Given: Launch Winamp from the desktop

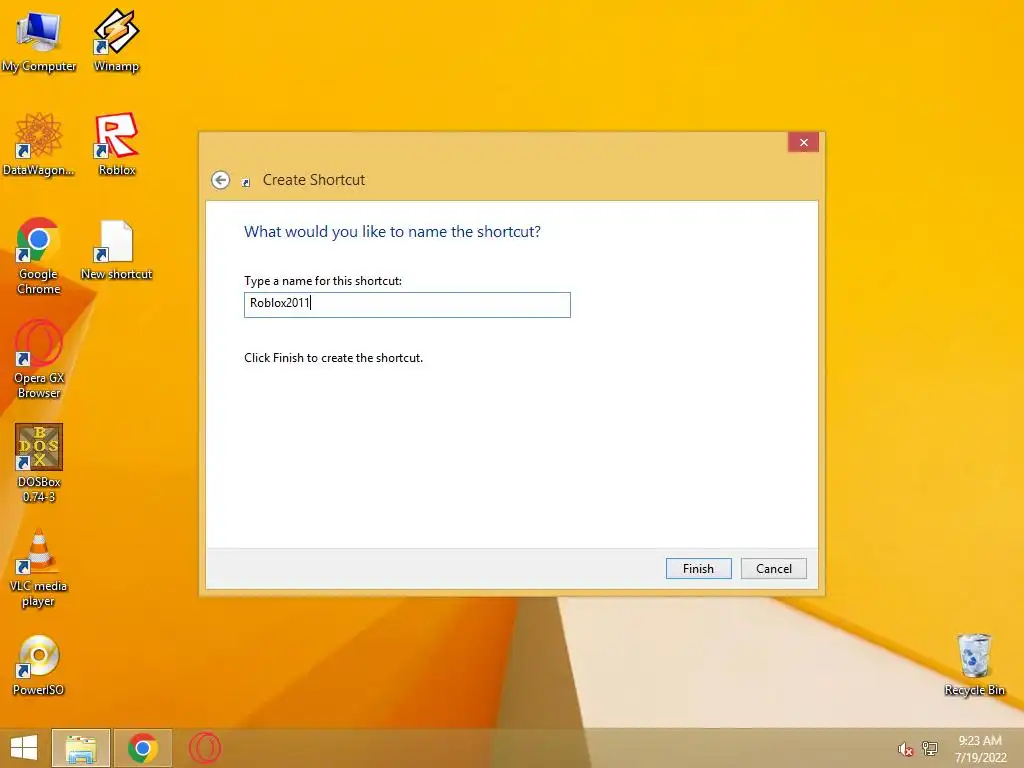Looking at the screenshot, I should click(x=116, y=39).
